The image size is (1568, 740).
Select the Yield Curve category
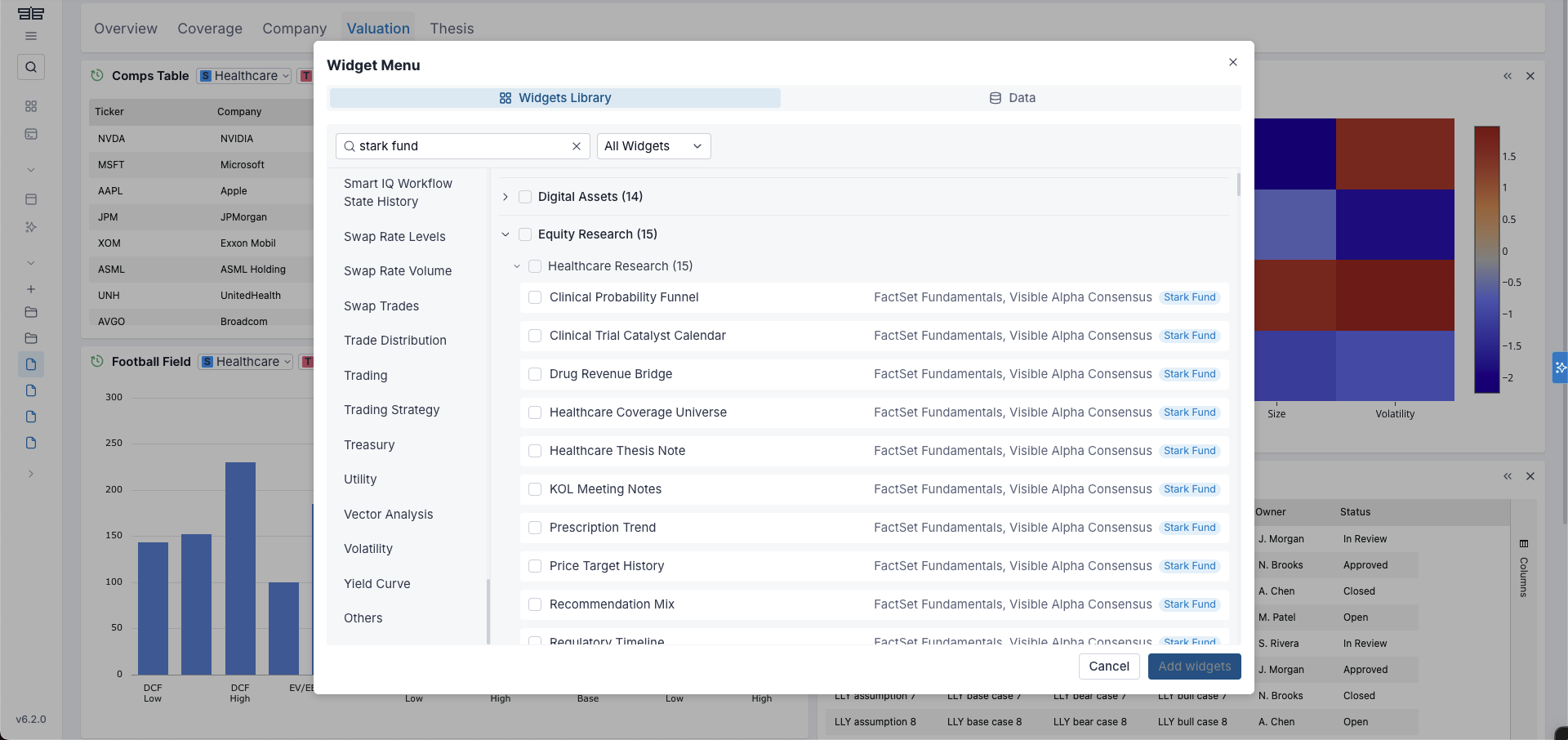tap(376, 584)
